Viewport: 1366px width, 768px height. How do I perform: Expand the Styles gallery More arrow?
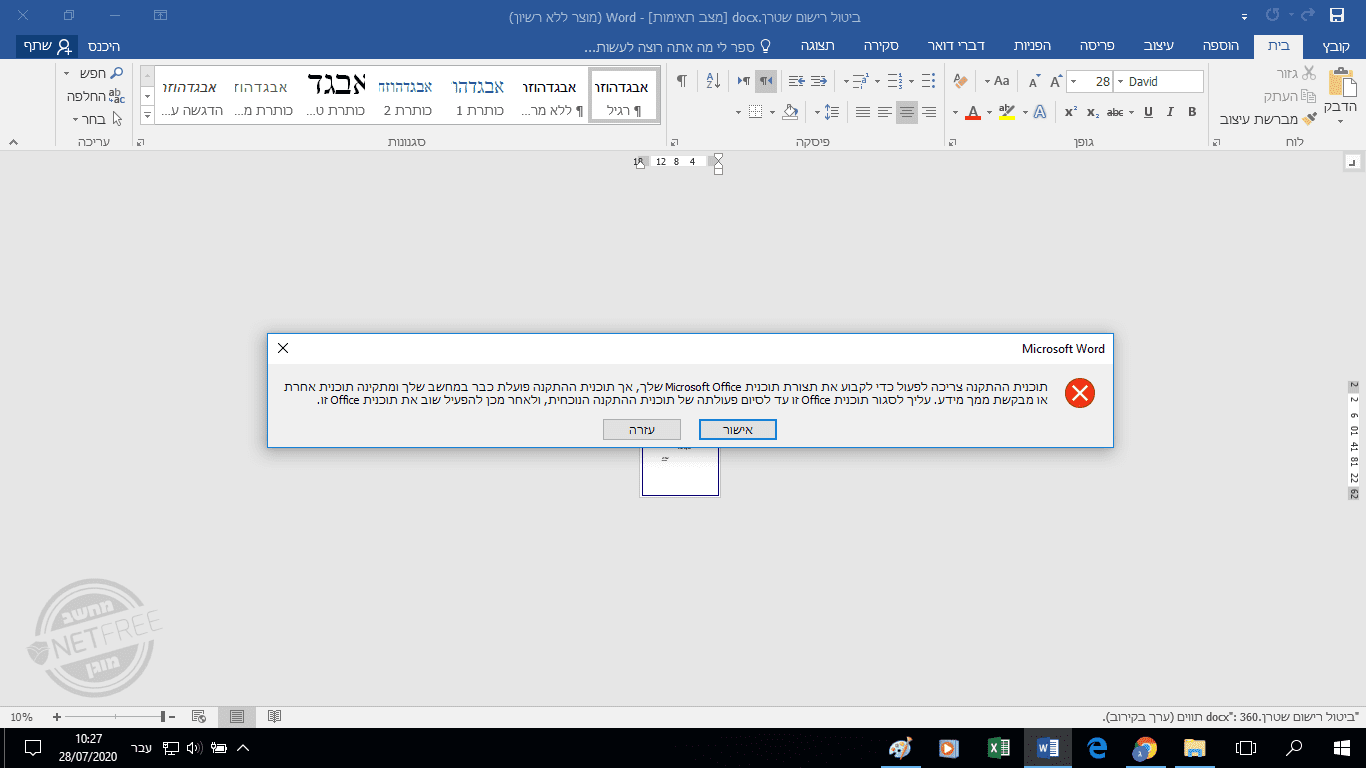147,115
